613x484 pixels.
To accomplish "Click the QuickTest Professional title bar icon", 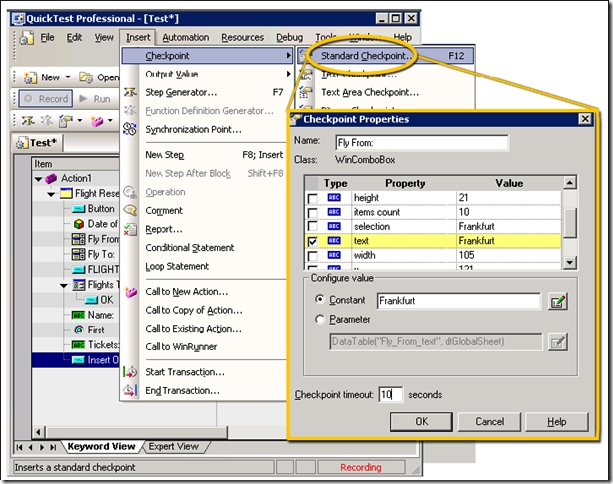I will (18, 18).
